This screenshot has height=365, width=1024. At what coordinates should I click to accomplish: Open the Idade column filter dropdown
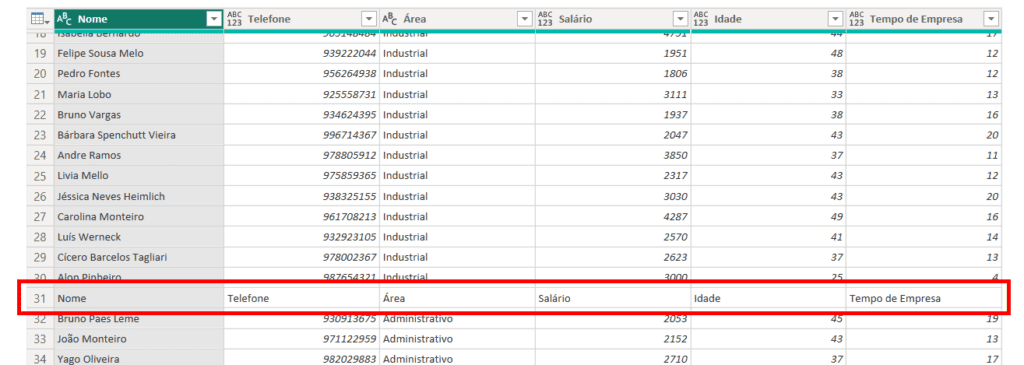coord(836,20)
